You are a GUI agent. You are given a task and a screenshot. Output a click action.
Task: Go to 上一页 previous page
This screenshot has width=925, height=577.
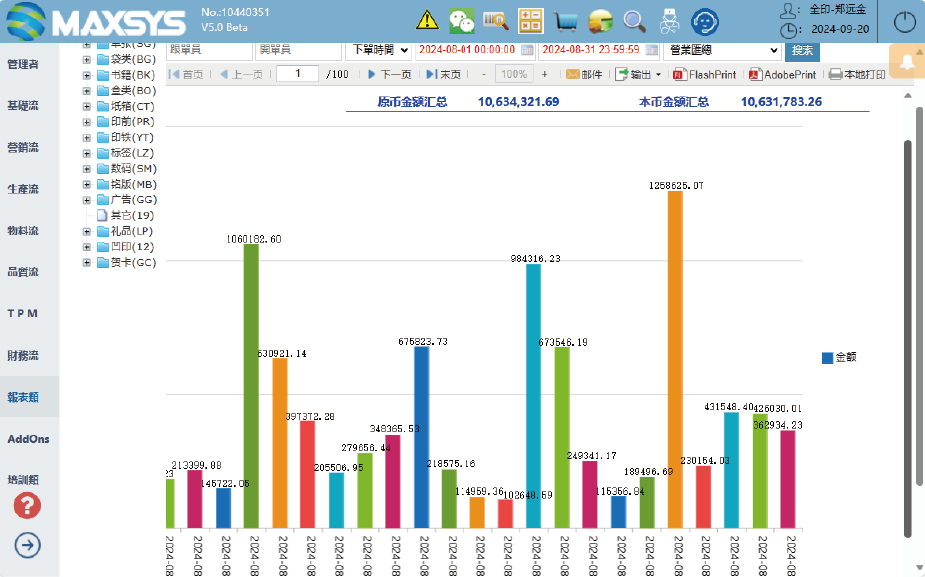[x=240, y=74]
